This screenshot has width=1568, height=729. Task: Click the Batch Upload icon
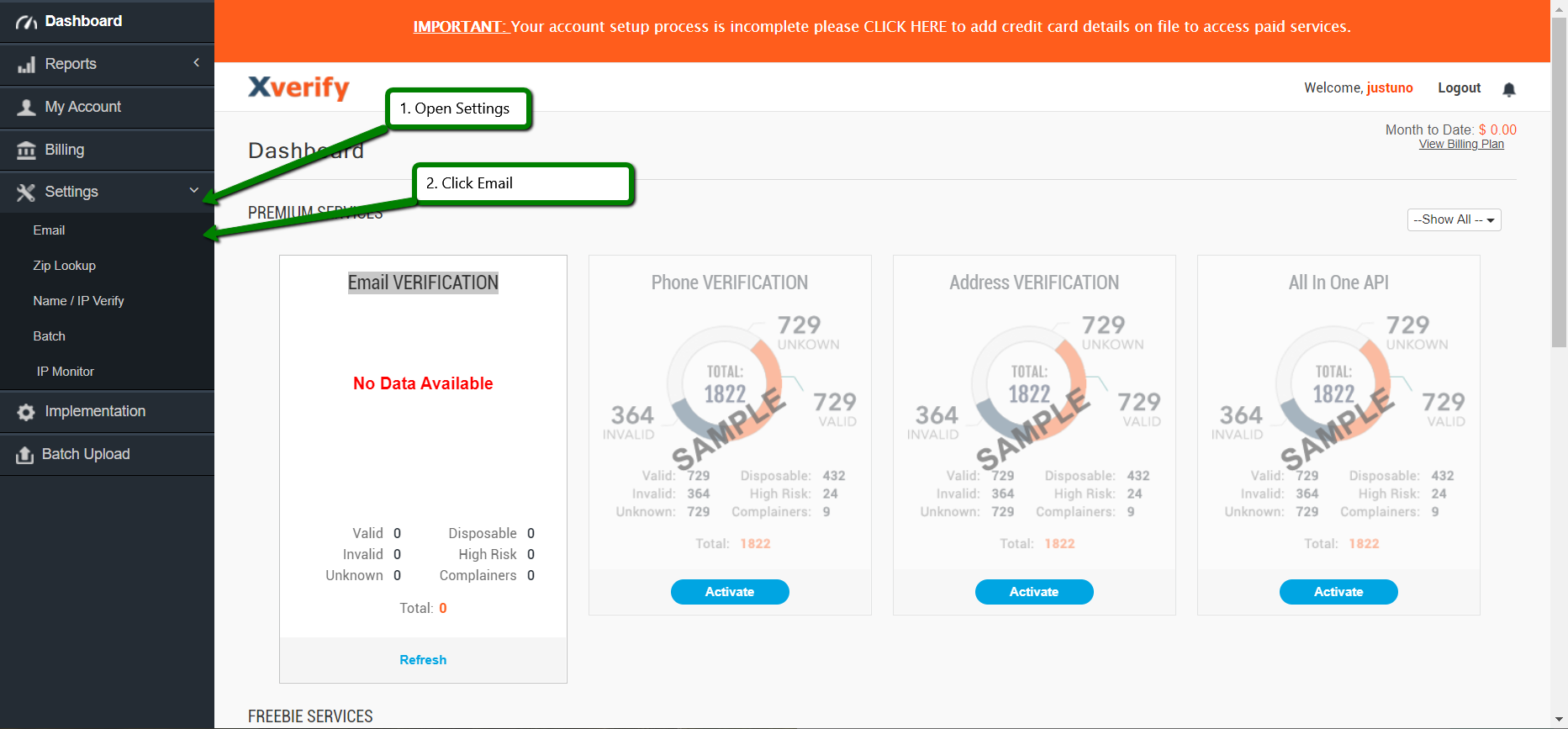tap(25, 455)
